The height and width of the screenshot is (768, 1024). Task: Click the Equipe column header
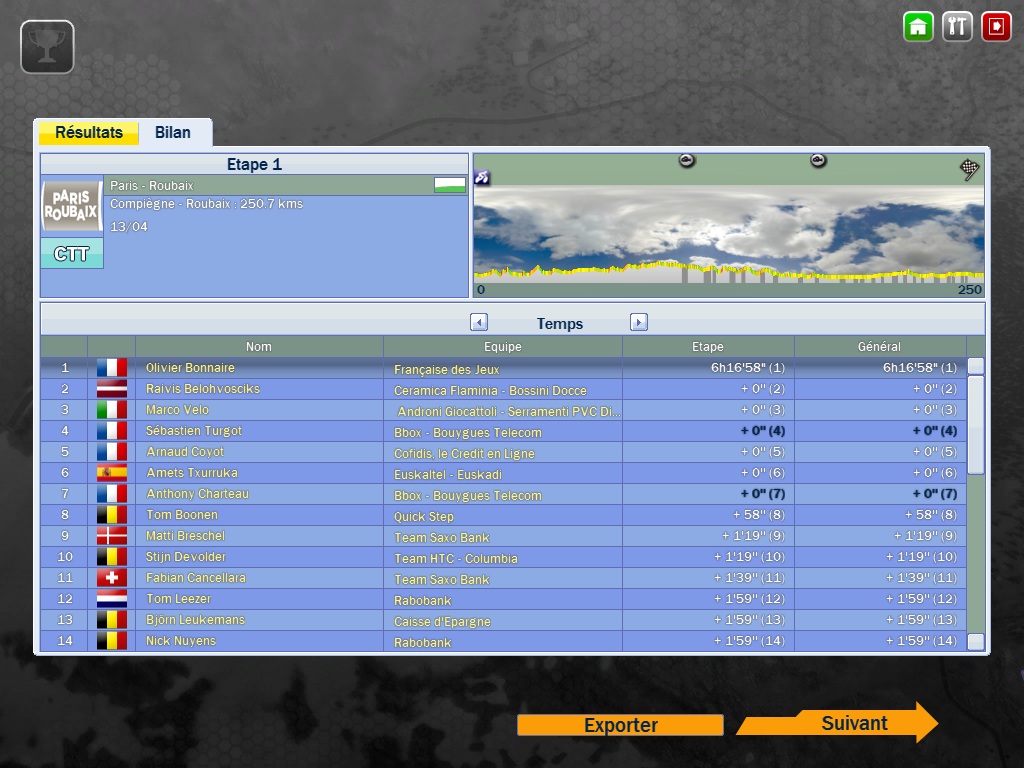(x=502, y=347)
